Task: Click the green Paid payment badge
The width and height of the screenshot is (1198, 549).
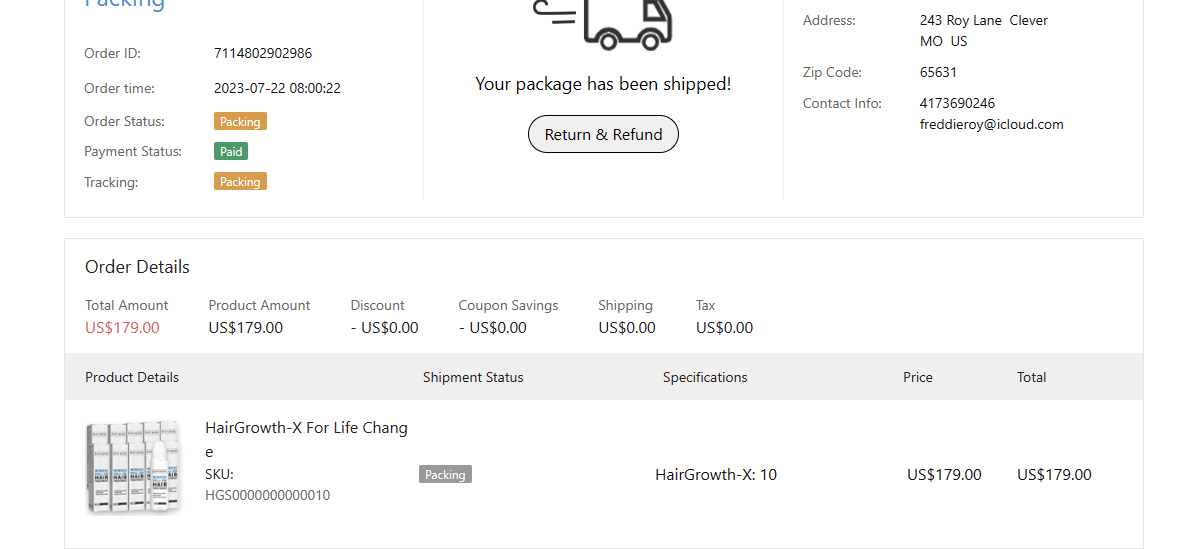Action: pyautogui.click(x=231, y=152)
